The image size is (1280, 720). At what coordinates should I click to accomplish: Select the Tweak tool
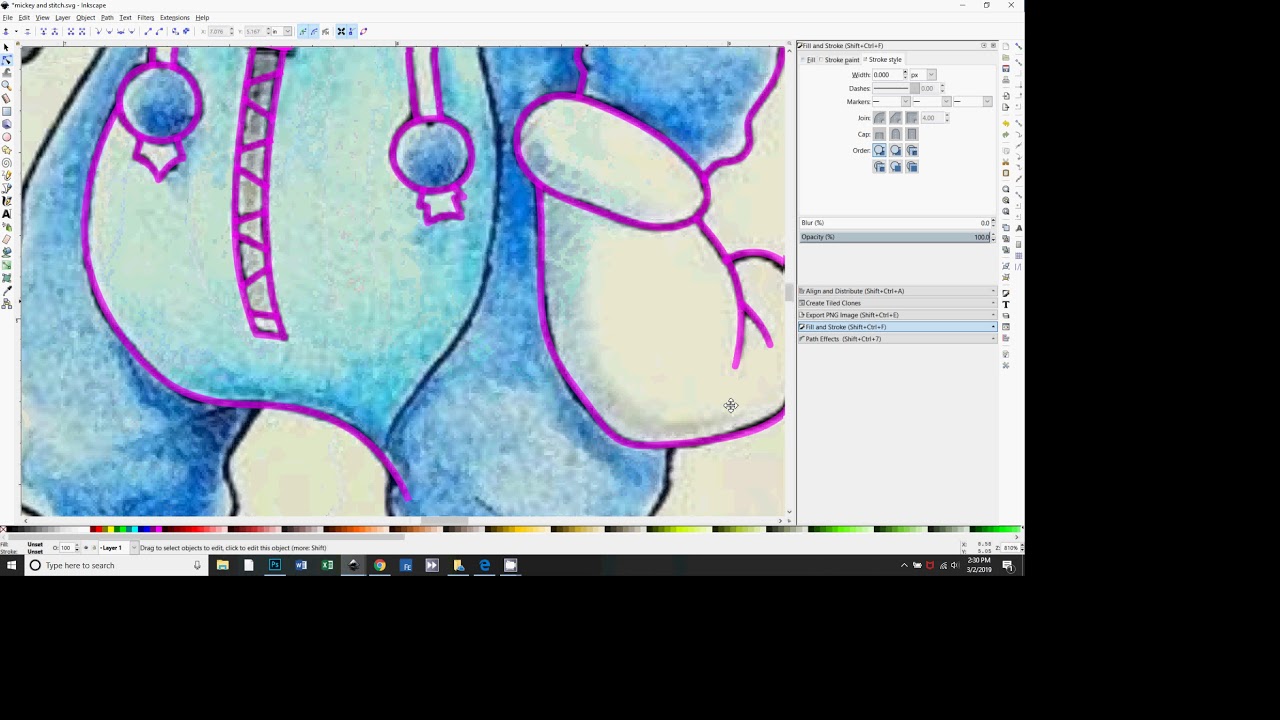click(7, 73)
